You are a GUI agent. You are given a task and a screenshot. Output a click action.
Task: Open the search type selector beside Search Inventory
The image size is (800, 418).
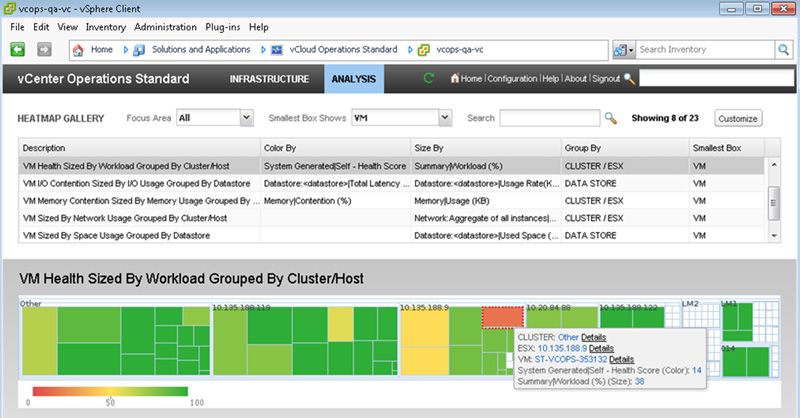[x=624, y=49]
